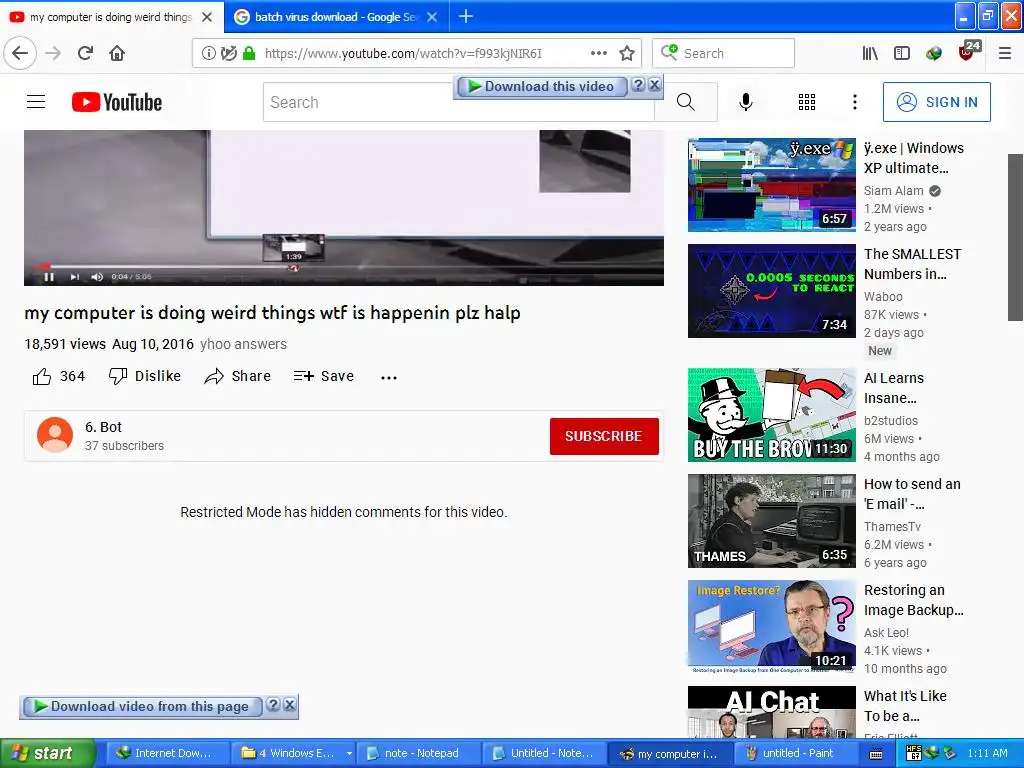
Task: Click the browser toolbar Search field
Action: [724, 54]
